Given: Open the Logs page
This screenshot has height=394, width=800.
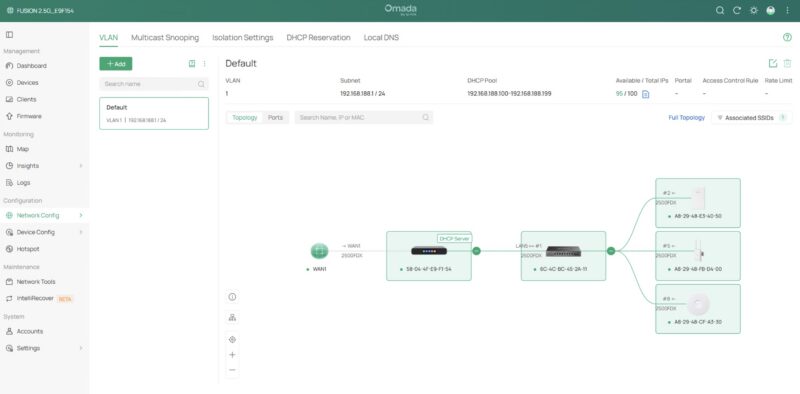Looking at the screenshot, I should 23,183.
